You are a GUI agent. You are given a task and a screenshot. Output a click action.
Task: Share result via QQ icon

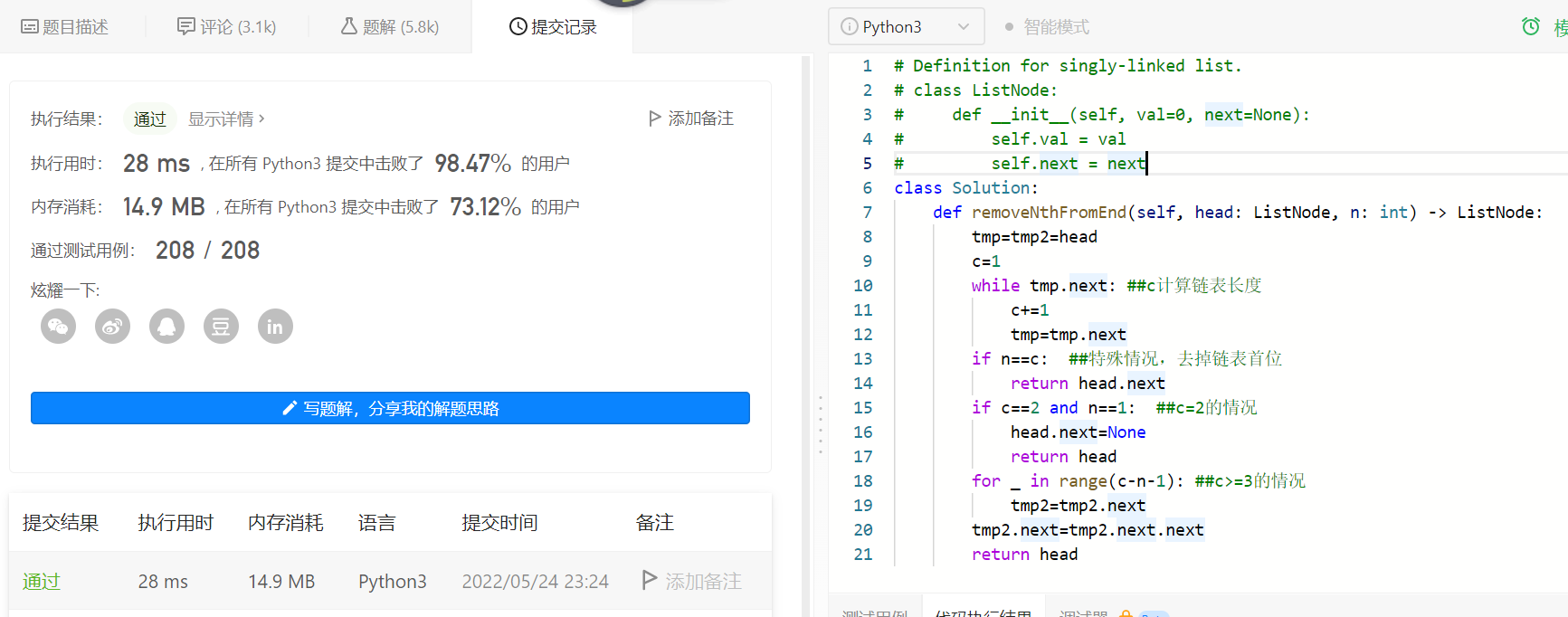coord(166,327)
